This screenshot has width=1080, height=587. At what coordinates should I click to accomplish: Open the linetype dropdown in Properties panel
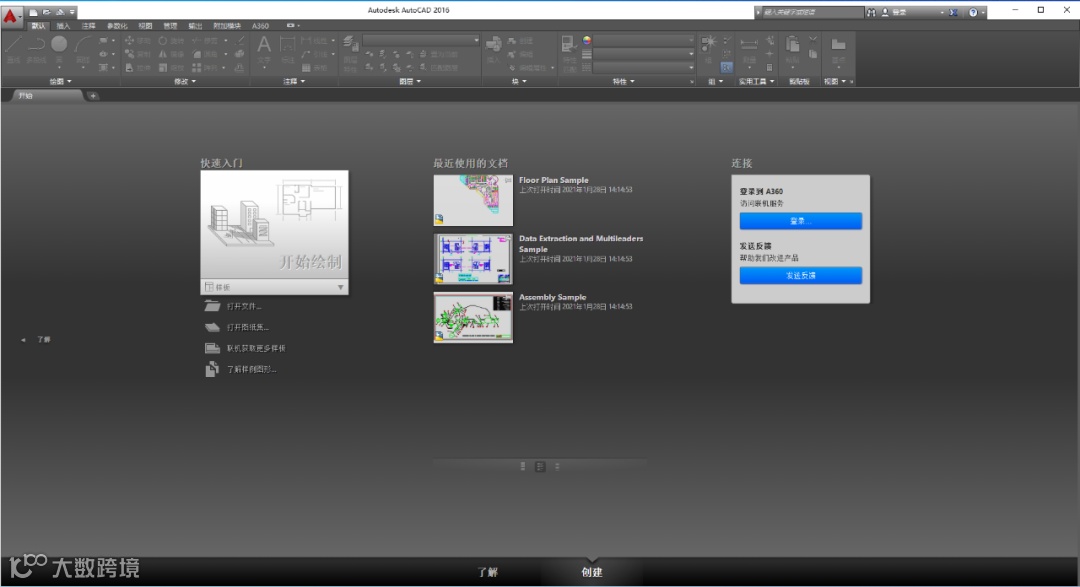643,68
